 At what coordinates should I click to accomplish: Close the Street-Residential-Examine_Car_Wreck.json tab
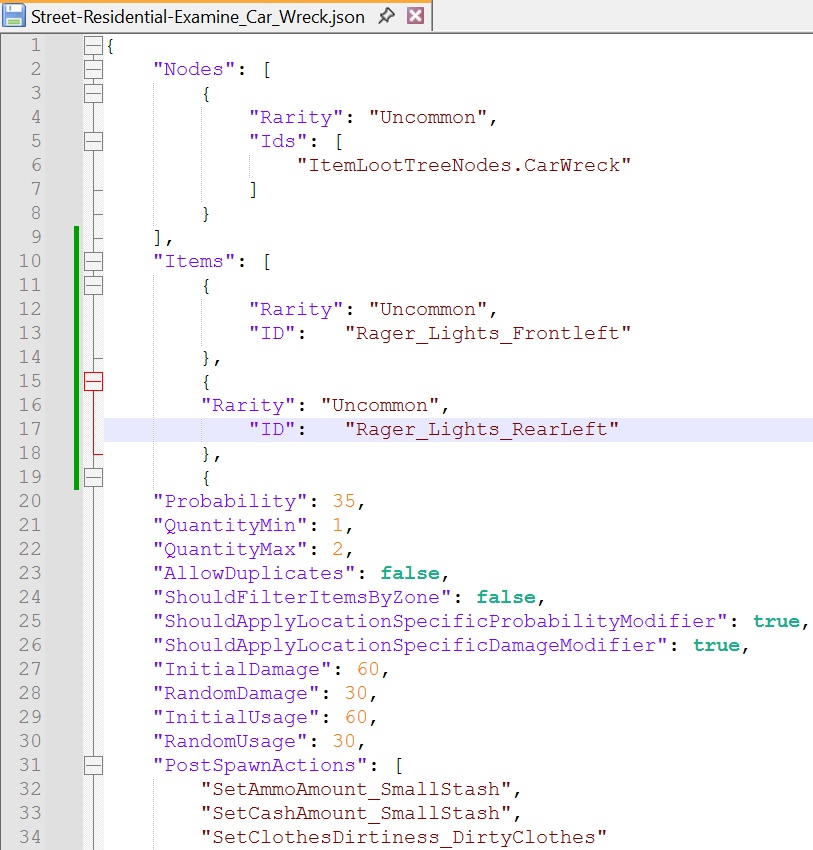(415, 16)
